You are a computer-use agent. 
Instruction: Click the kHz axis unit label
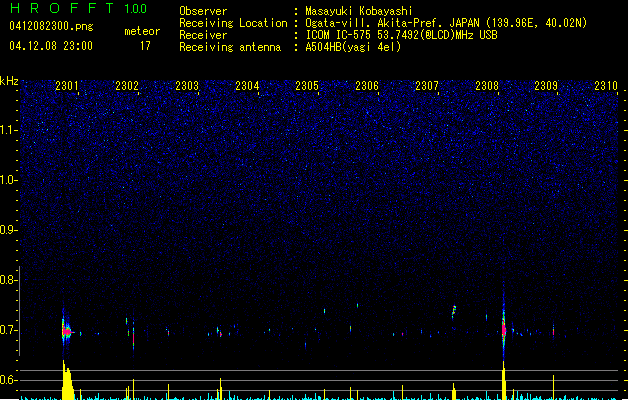tap(9, 81)
